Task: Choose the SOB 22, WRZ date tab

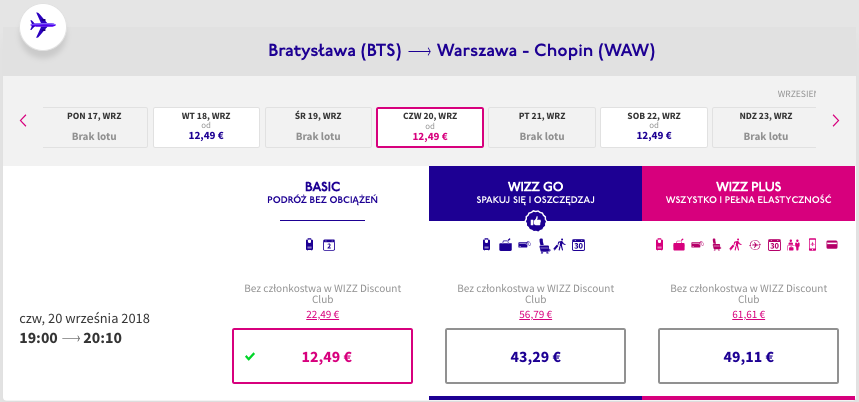Action: click(654, 127)
